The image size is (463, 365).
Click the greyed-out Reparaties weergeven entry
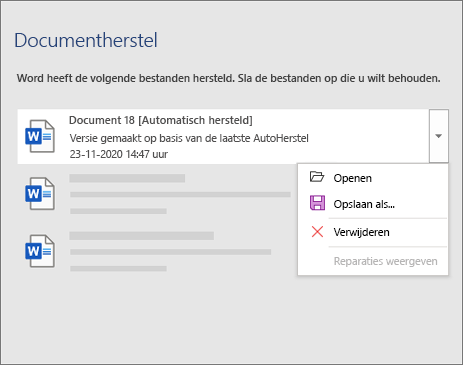click(373, 261)
